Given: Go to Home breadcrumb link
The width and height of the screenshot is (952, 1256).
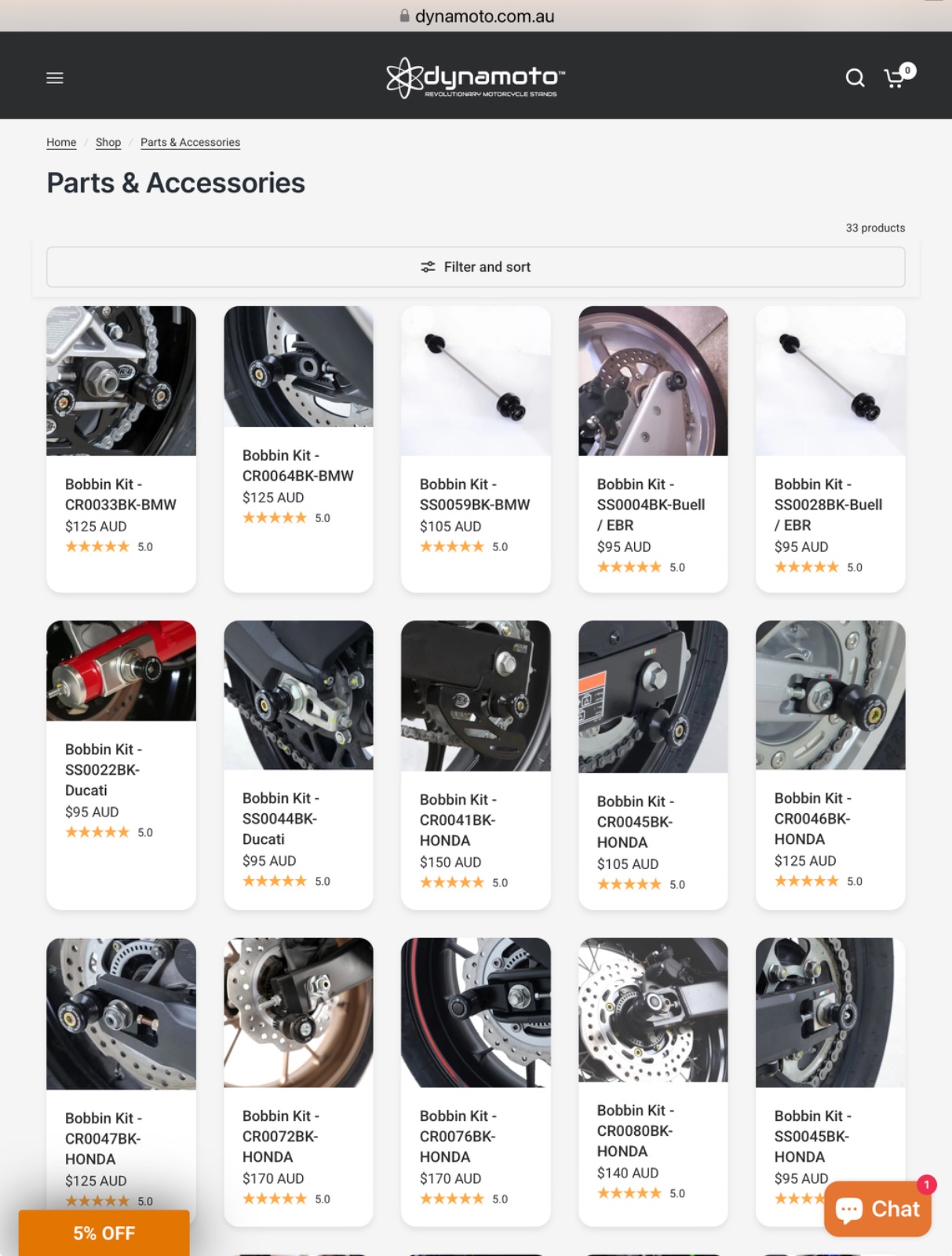Looking at the screenshot, I should coord(61,142).
